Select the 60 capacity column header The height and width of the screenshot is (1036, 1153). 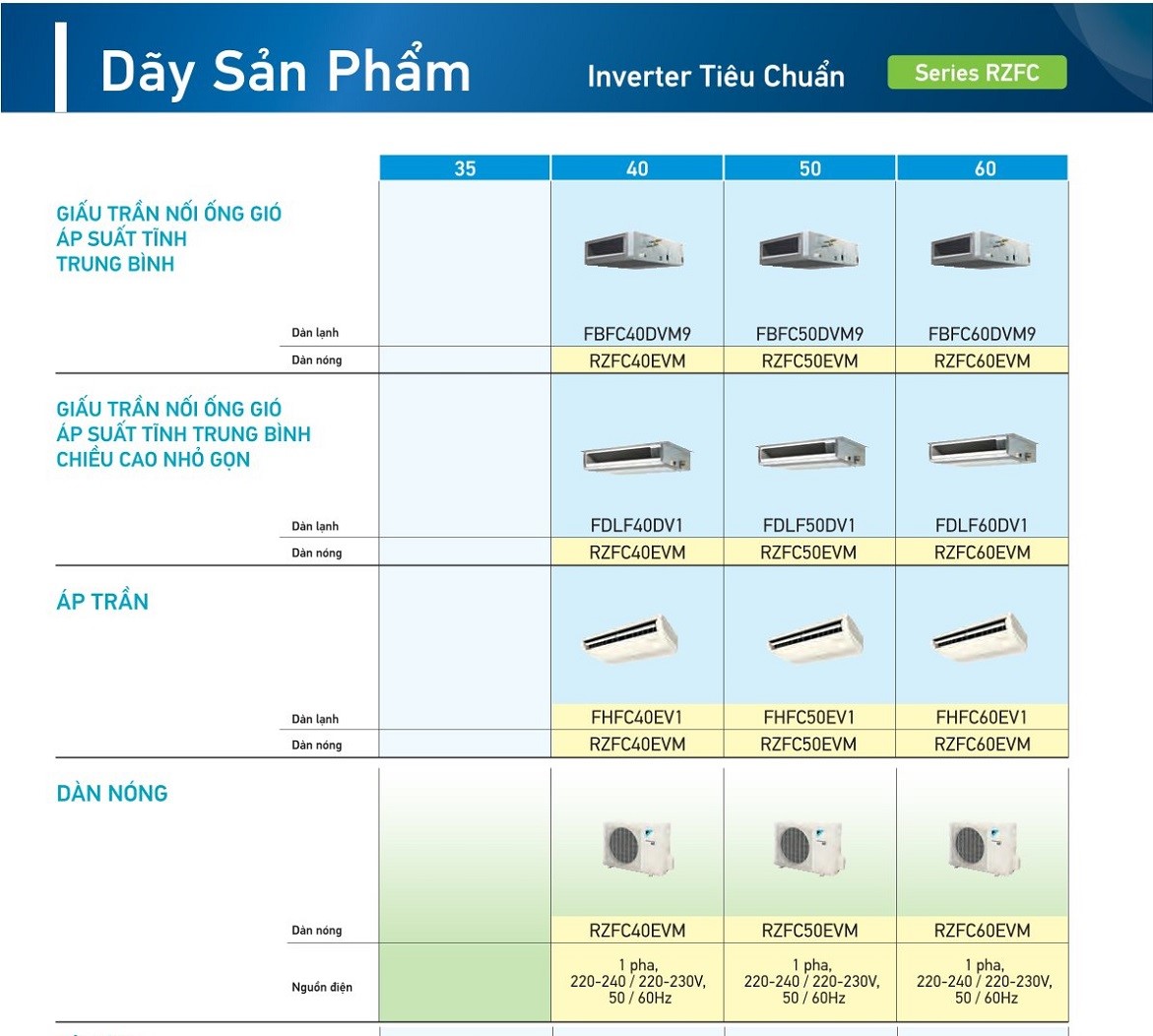tap(983, 167)
